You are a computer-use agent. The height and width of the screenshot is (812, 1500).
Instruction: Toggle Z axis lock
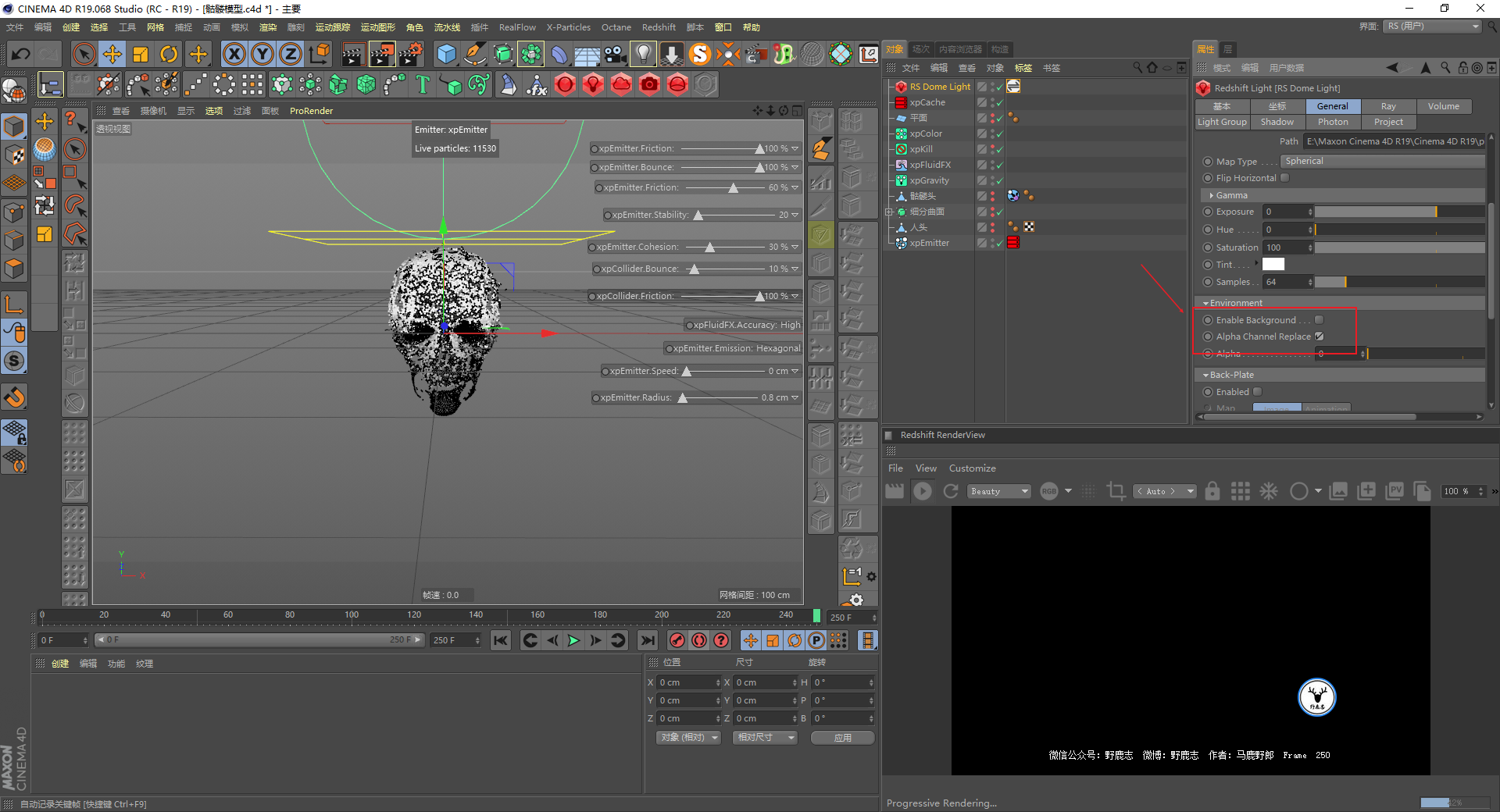291,54
